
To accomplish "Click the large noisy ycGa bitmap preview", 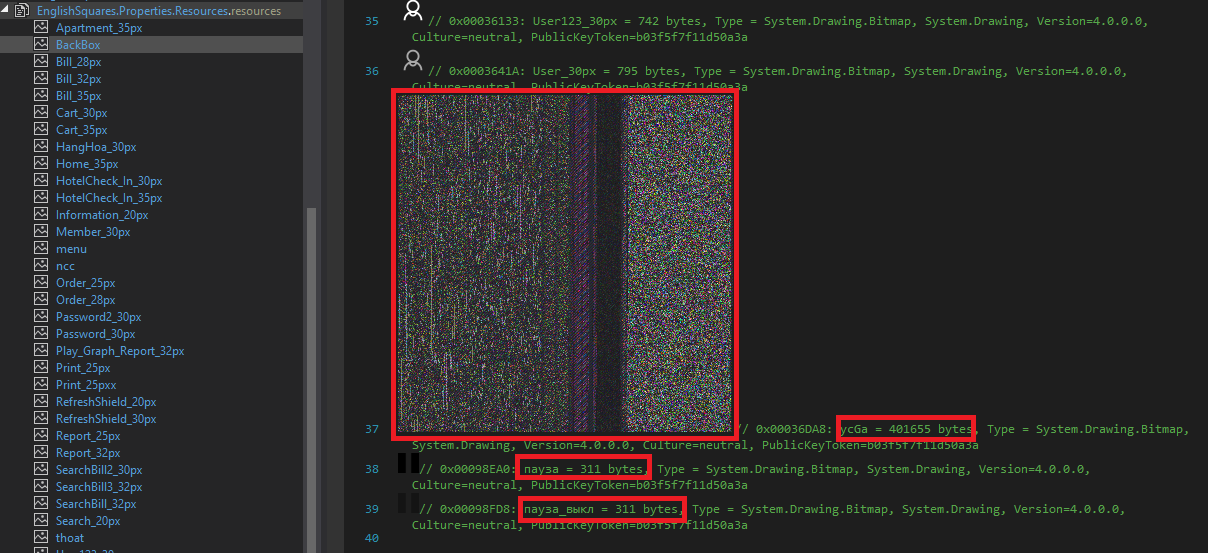I will [565, 265].
